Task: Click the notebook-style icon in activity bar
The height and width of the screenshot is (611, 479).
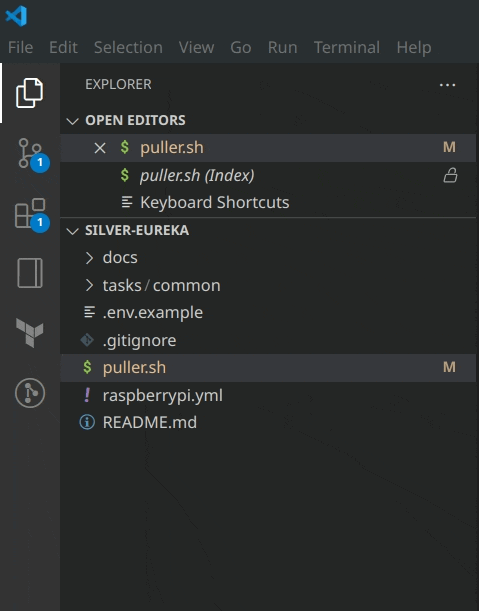Action: [x=30, y=273]
